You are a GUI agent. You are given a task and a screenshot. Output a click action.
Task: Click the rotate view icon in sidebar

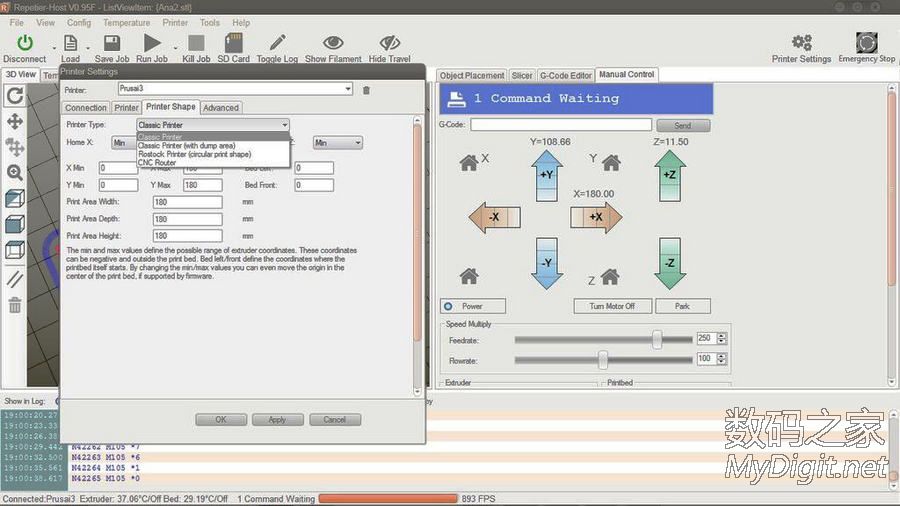15,95
